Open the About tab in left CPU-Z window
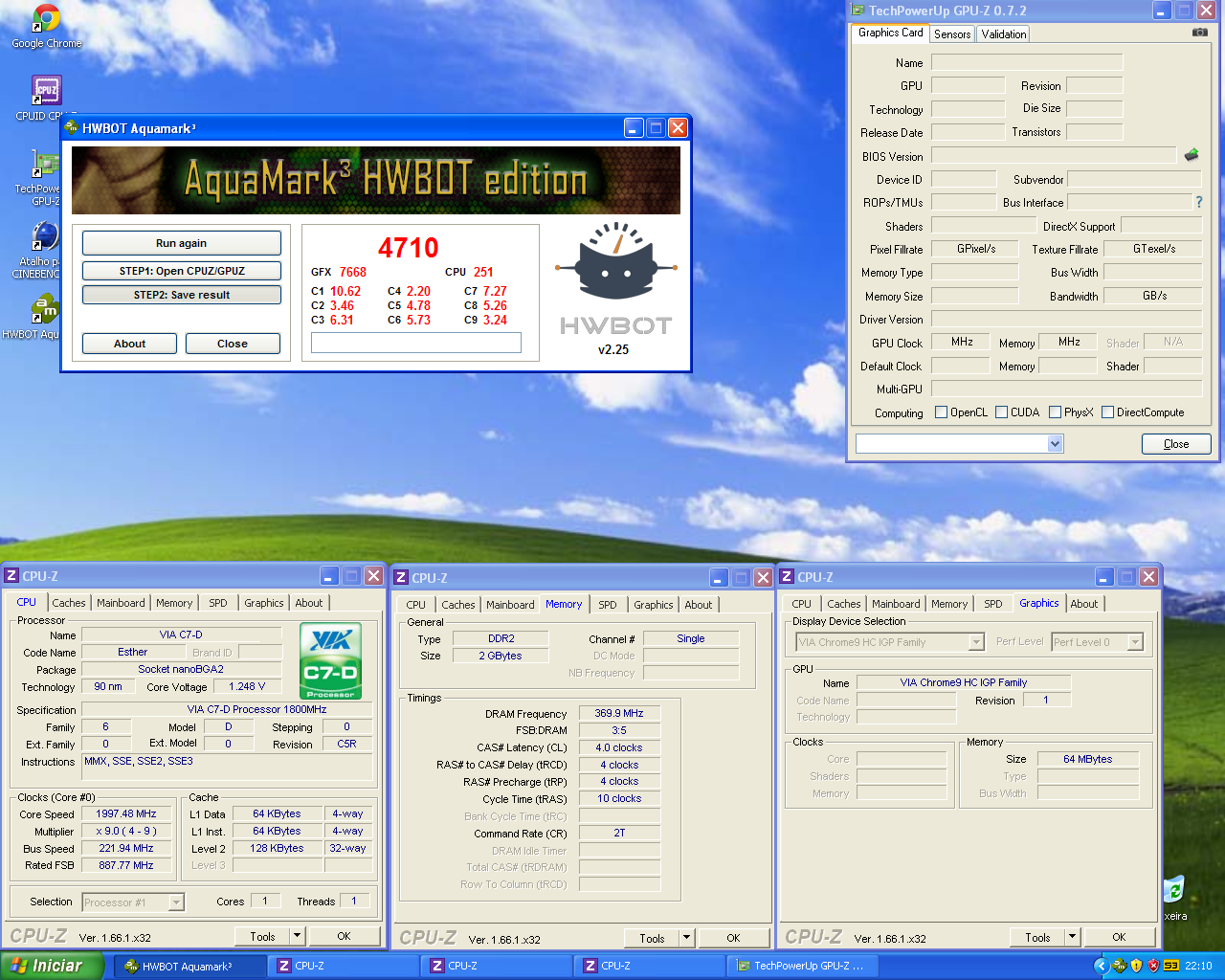The width and height of the screenshot is (1225, 980). pos(308,603)
